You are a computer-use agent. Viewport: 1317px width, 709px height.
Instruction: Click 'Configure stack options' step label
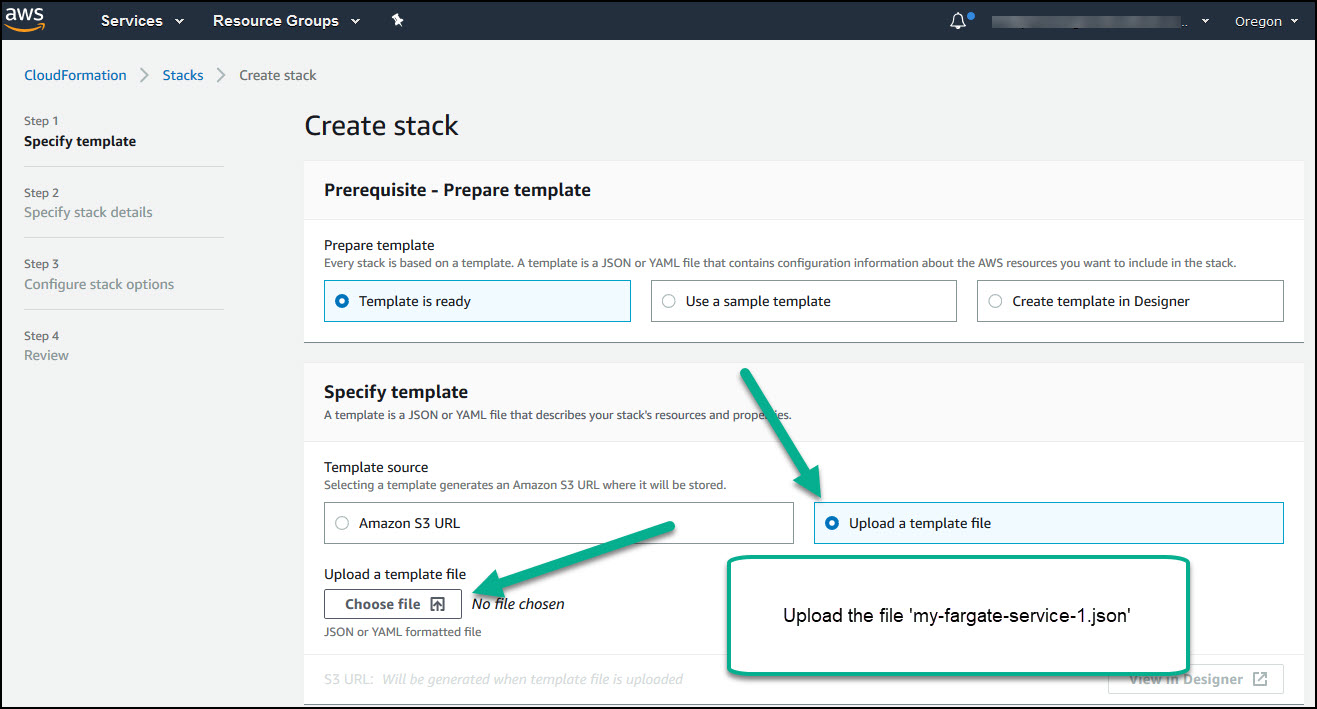coord(99,284)
